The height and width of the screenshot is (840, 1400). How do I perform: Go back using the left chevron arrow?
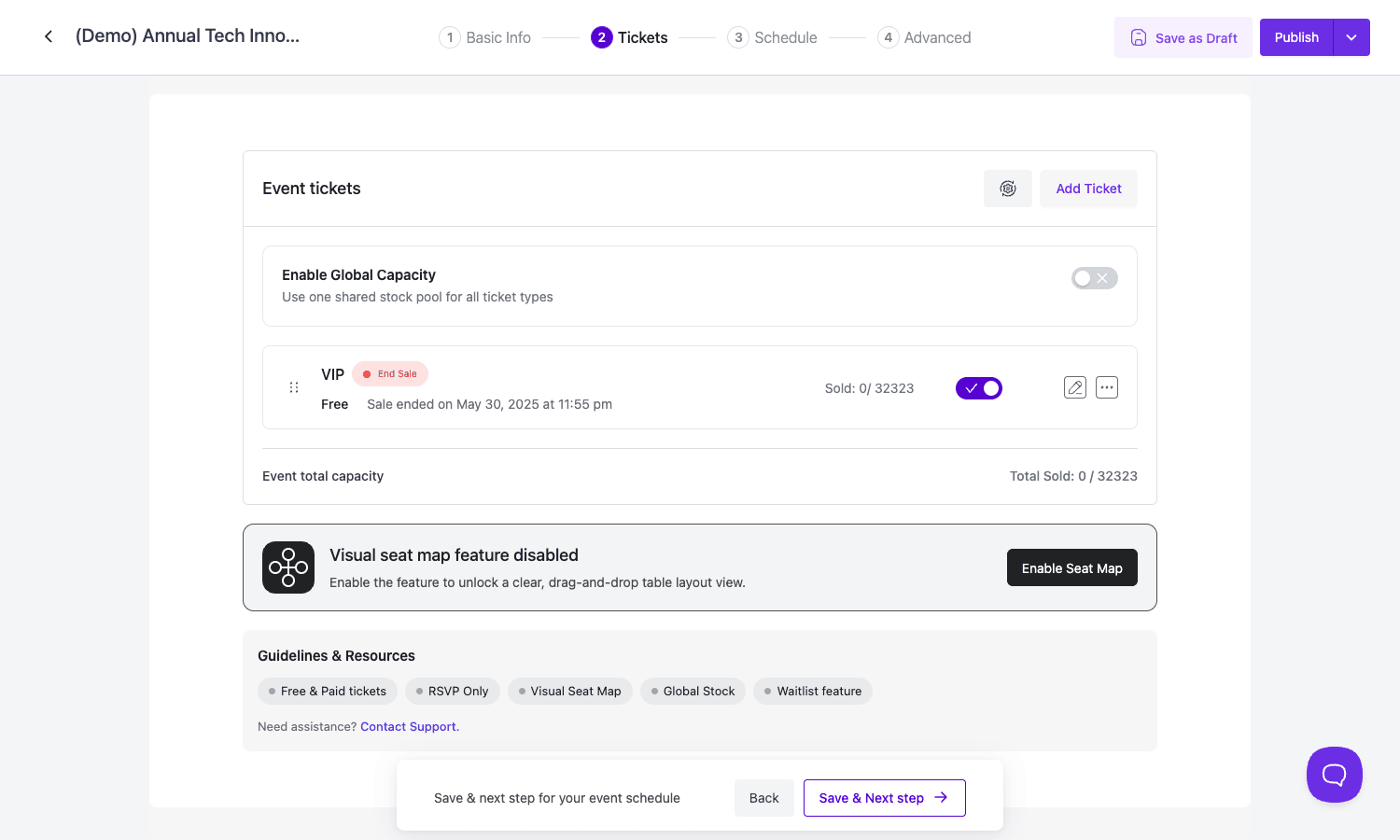point(49,36)
